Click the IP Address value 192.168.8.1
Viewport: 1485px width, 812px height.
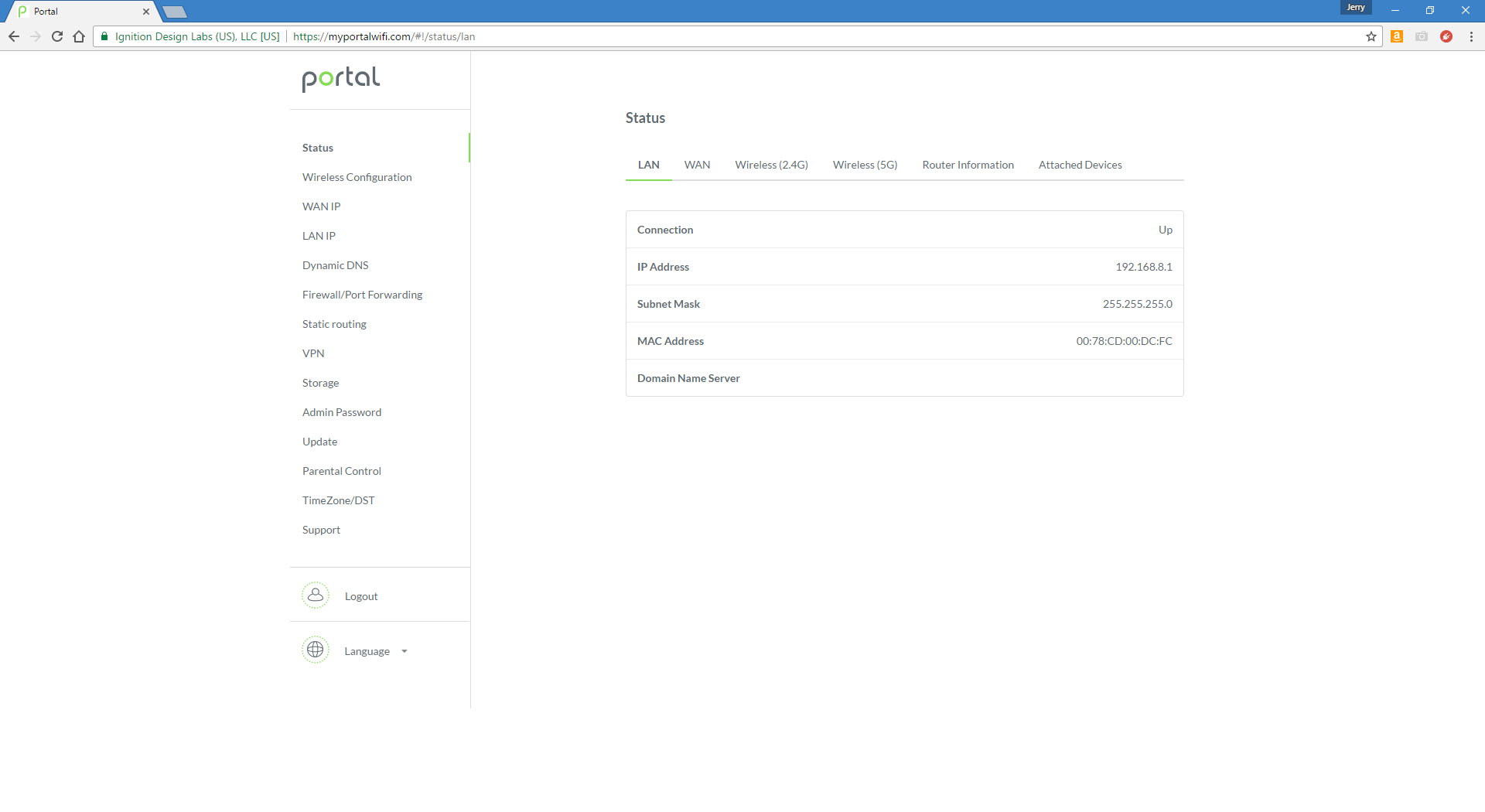(x=1144, y=267)
